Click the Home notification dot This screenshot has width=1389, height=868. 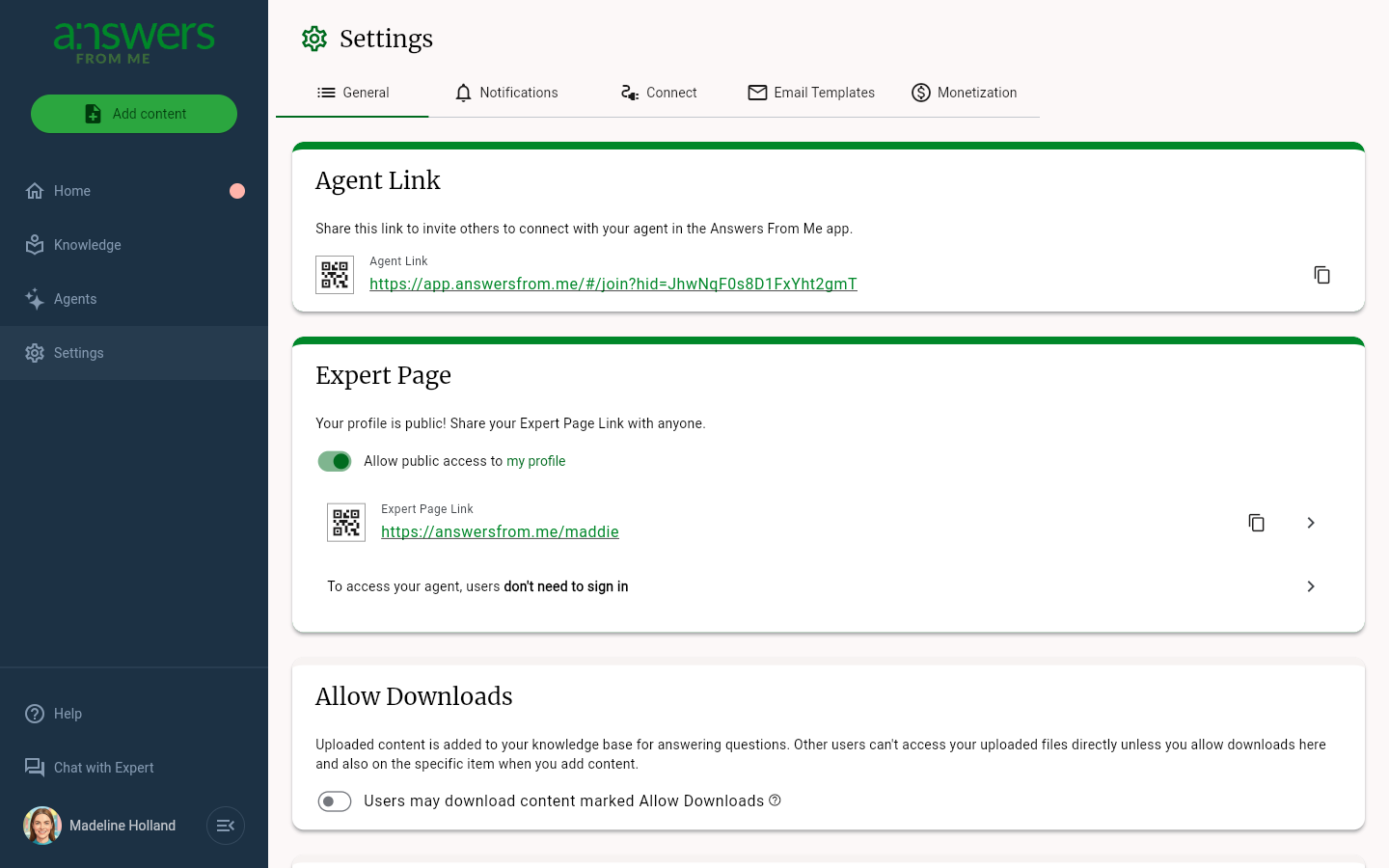[x=237, y=191]
